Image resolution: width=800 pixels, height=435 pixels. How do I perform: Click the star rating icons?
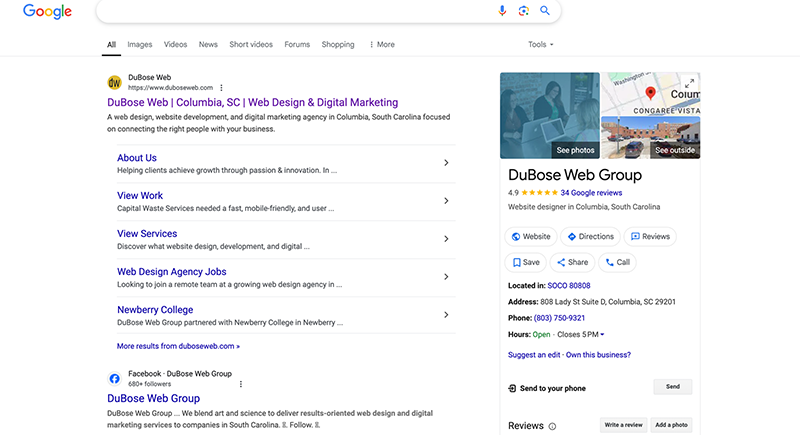540,193
